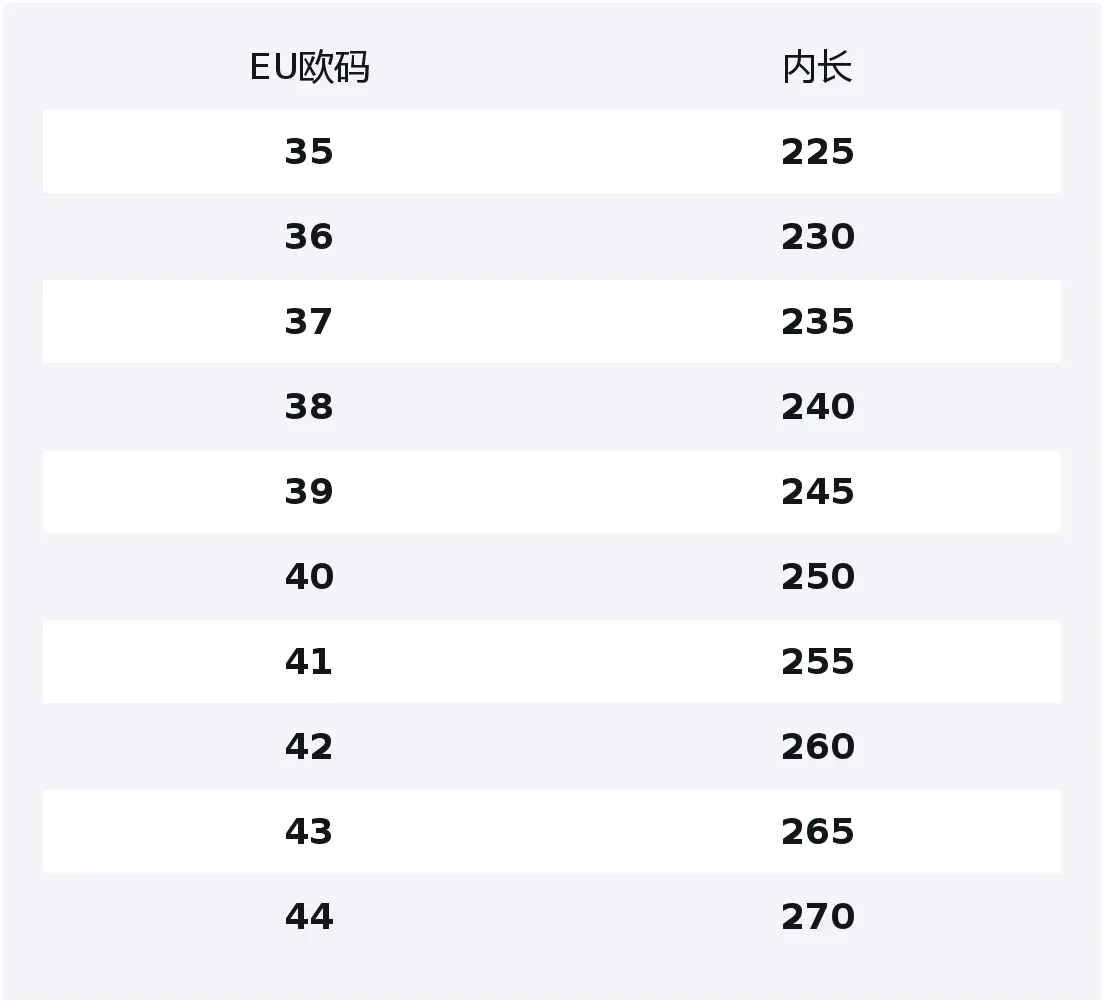This screenshot has width=1104, height=1003.
Task: Click the 245 inner length value
Action: [x=817, y=492]
